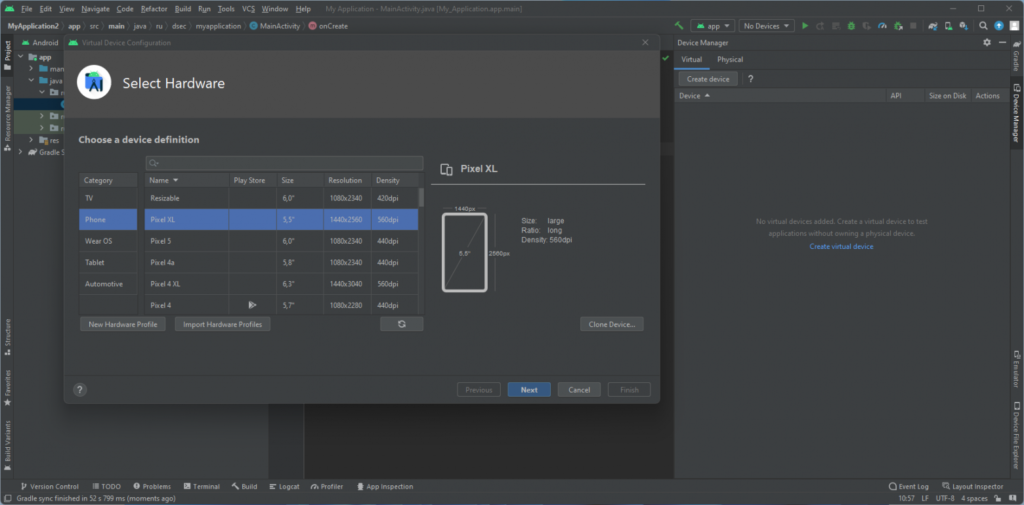Viewport: 1024px width, 505px height.
Task: Click the Clone Device button
Action: pos(612,324)
